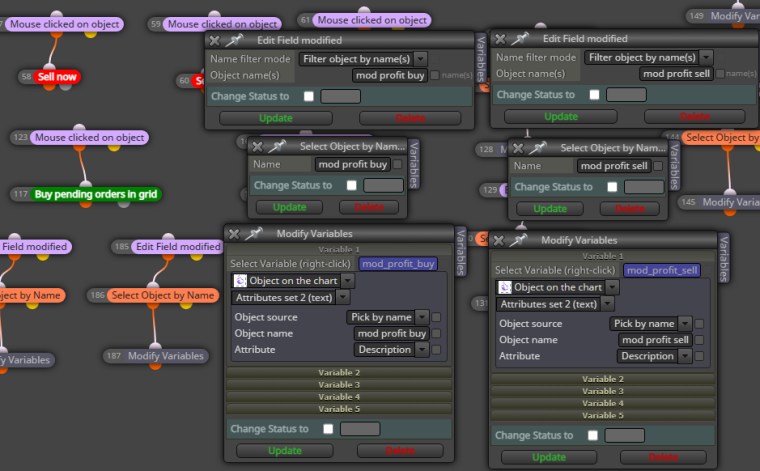This screenshot has width=760, height=471.
Task: Click Update in mod_profit_buy Modify Variables panel
Action: pyautogui.click(x=285, y=451)
